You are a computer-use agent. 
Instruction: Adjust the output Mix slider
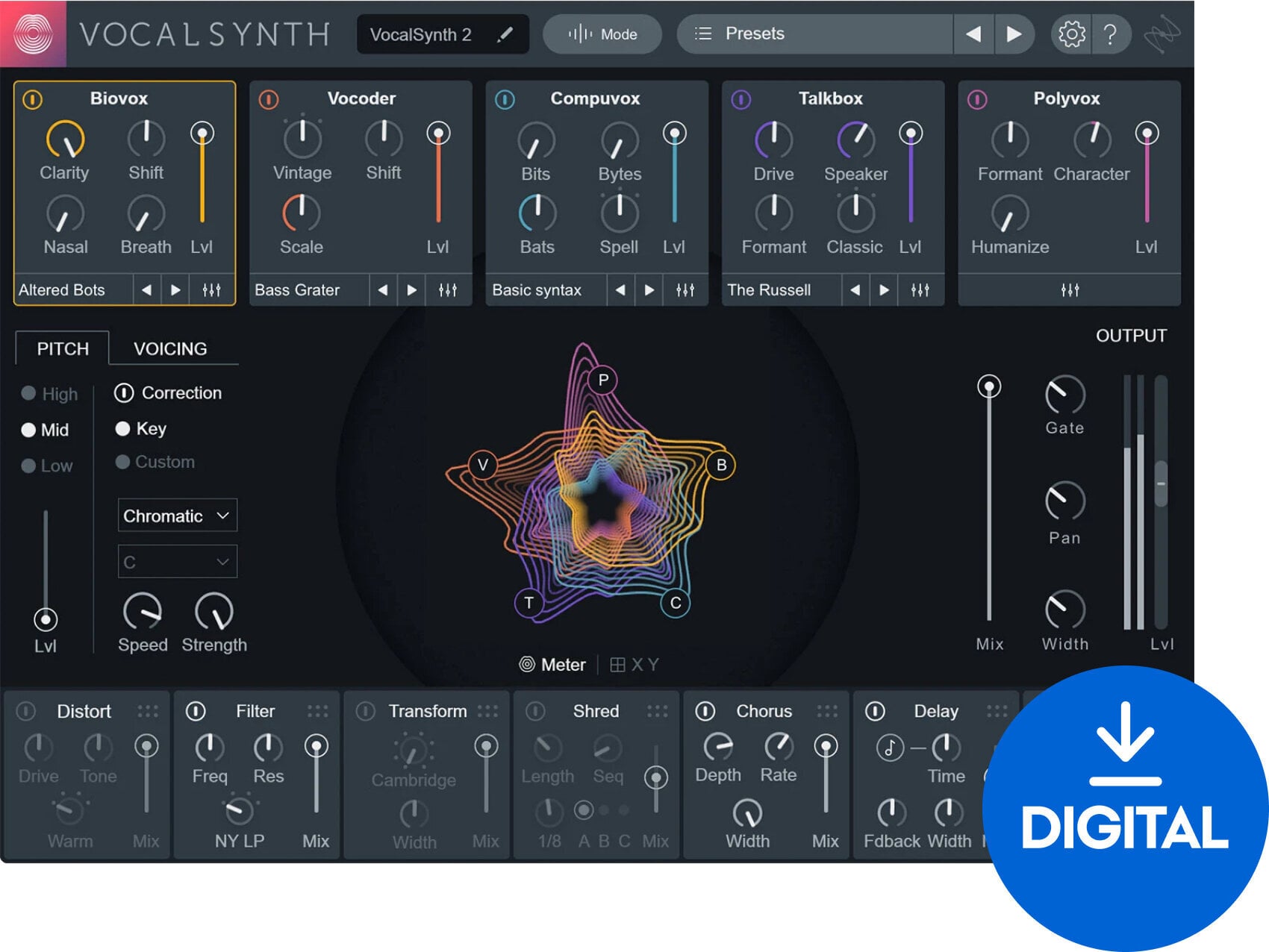[x=989, y=386]
